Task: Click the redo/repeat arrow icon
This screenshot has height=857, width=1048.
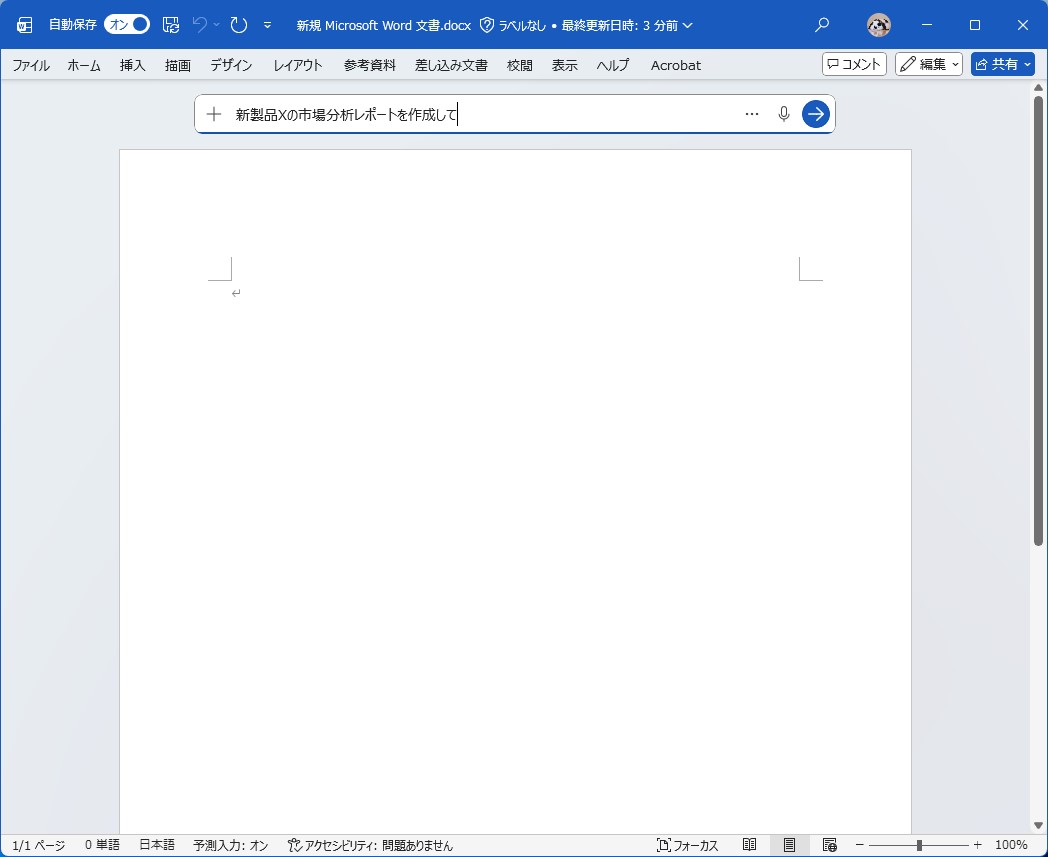Action: tap(238, 25)
